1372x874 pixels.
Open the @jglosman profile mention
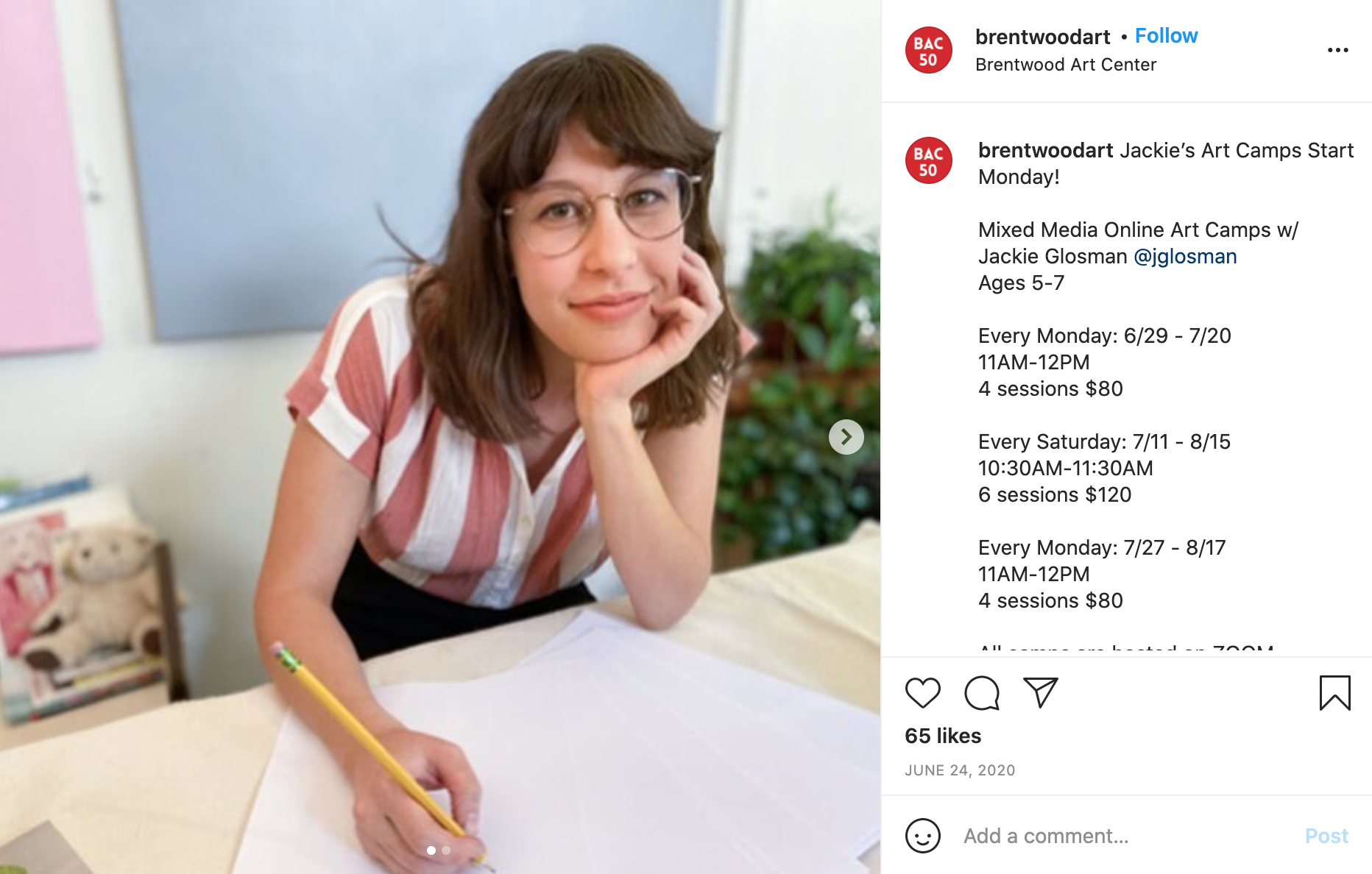pyautogui.click(x=1185, y=256)
